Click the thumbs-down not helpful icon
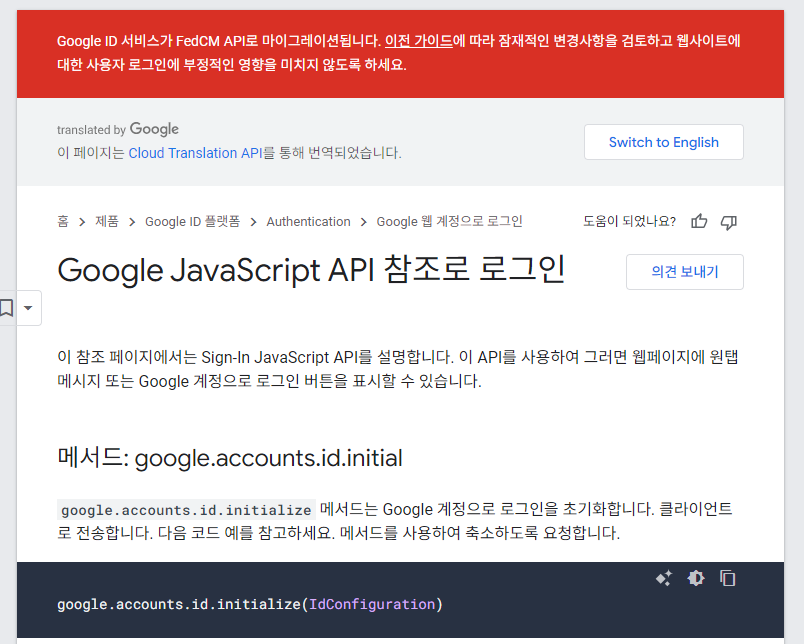Screen dimensions: 804x644 729,222
